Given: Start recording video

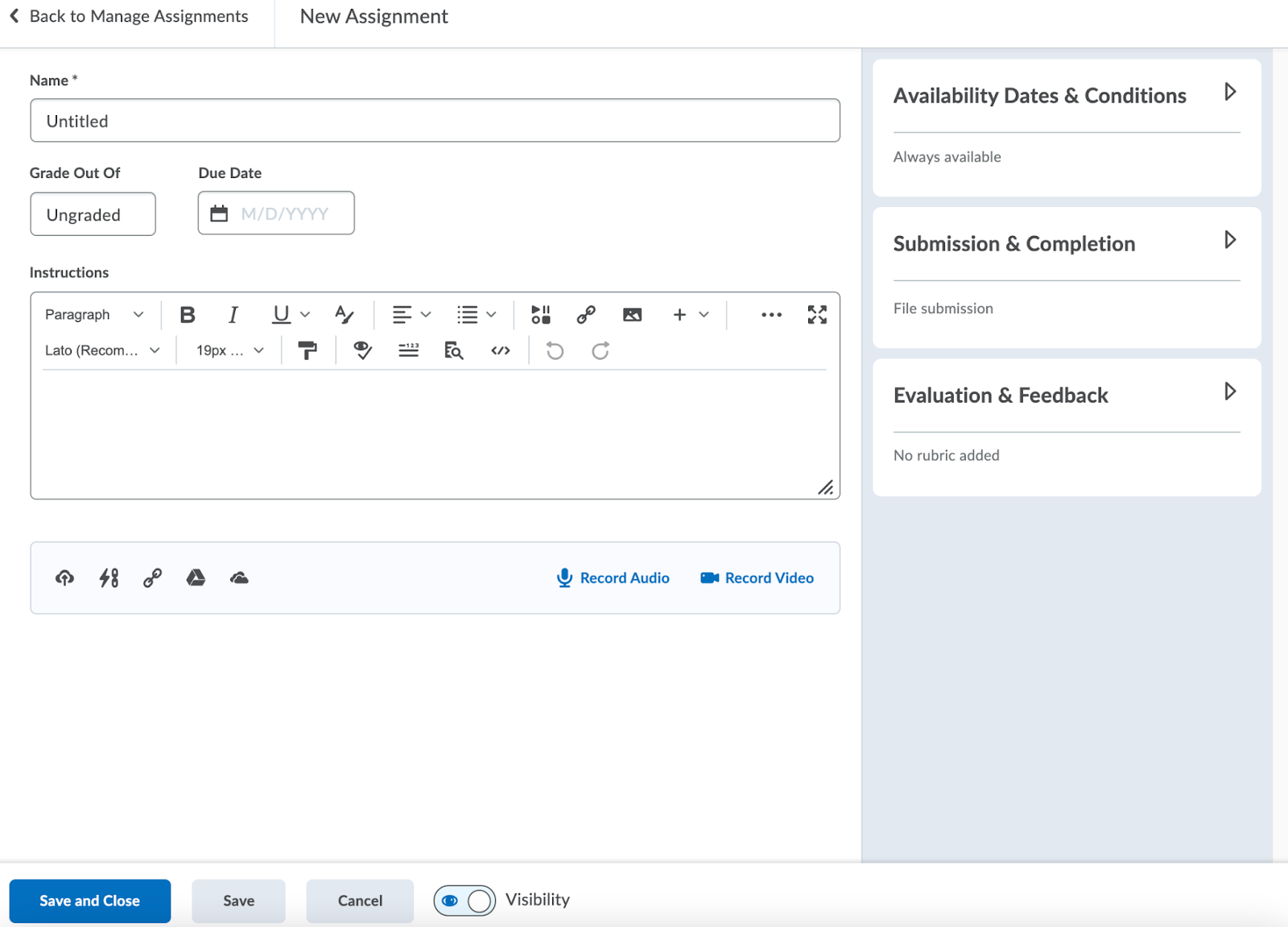Looking at the screenshot, I should [x=756, y=577].
